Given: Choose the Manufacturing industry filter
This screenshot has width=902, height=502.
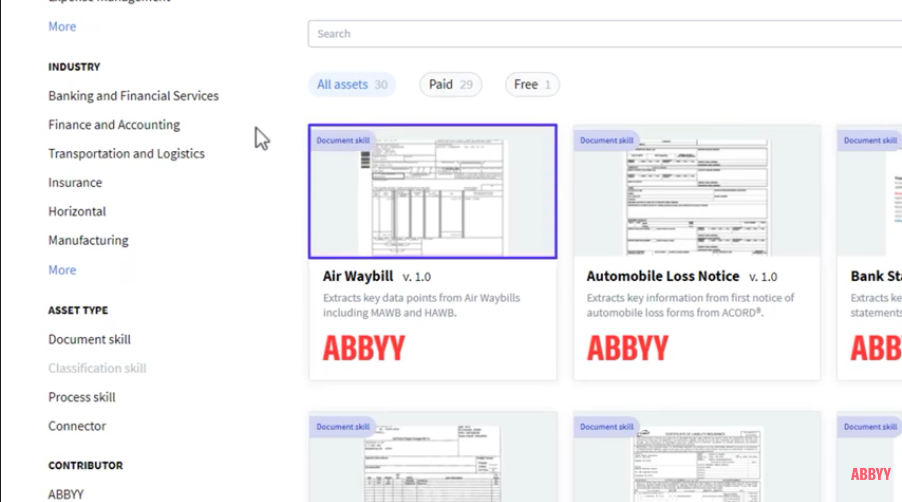Looking at the screenshot, I should pos(89,240).
